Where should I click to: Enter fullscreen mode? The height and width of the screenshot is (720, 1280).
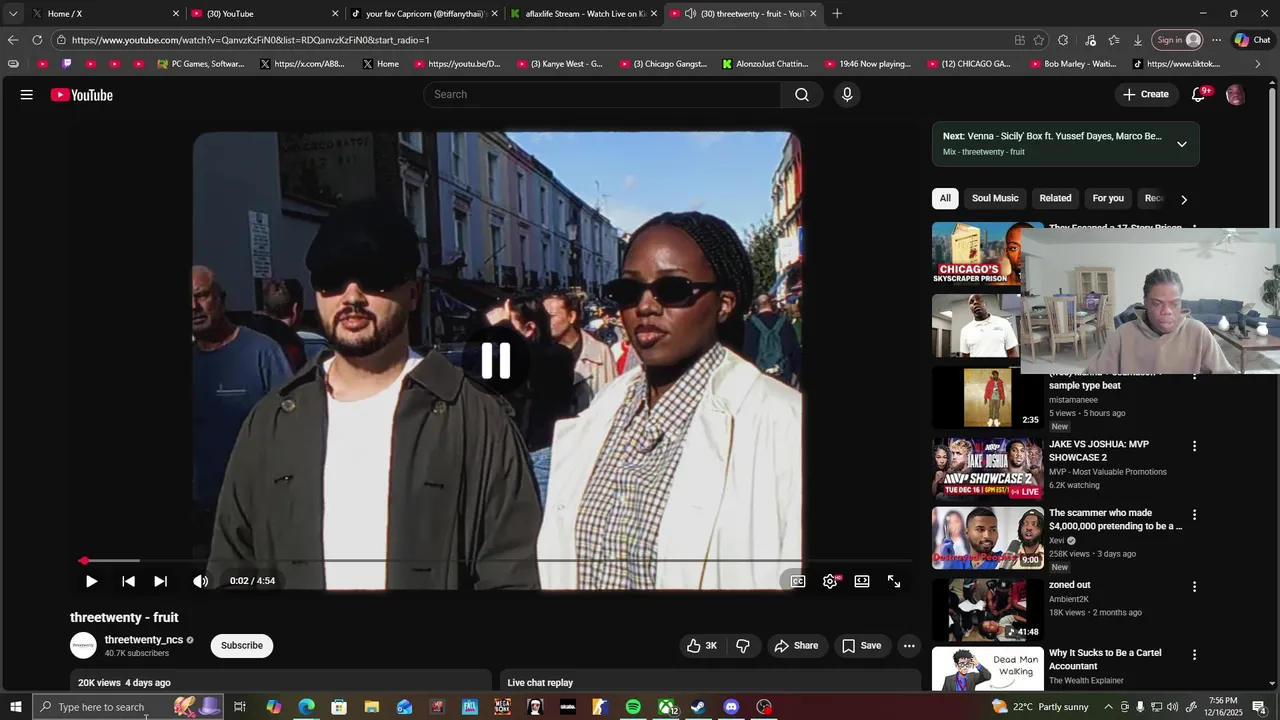coord(894,581)
